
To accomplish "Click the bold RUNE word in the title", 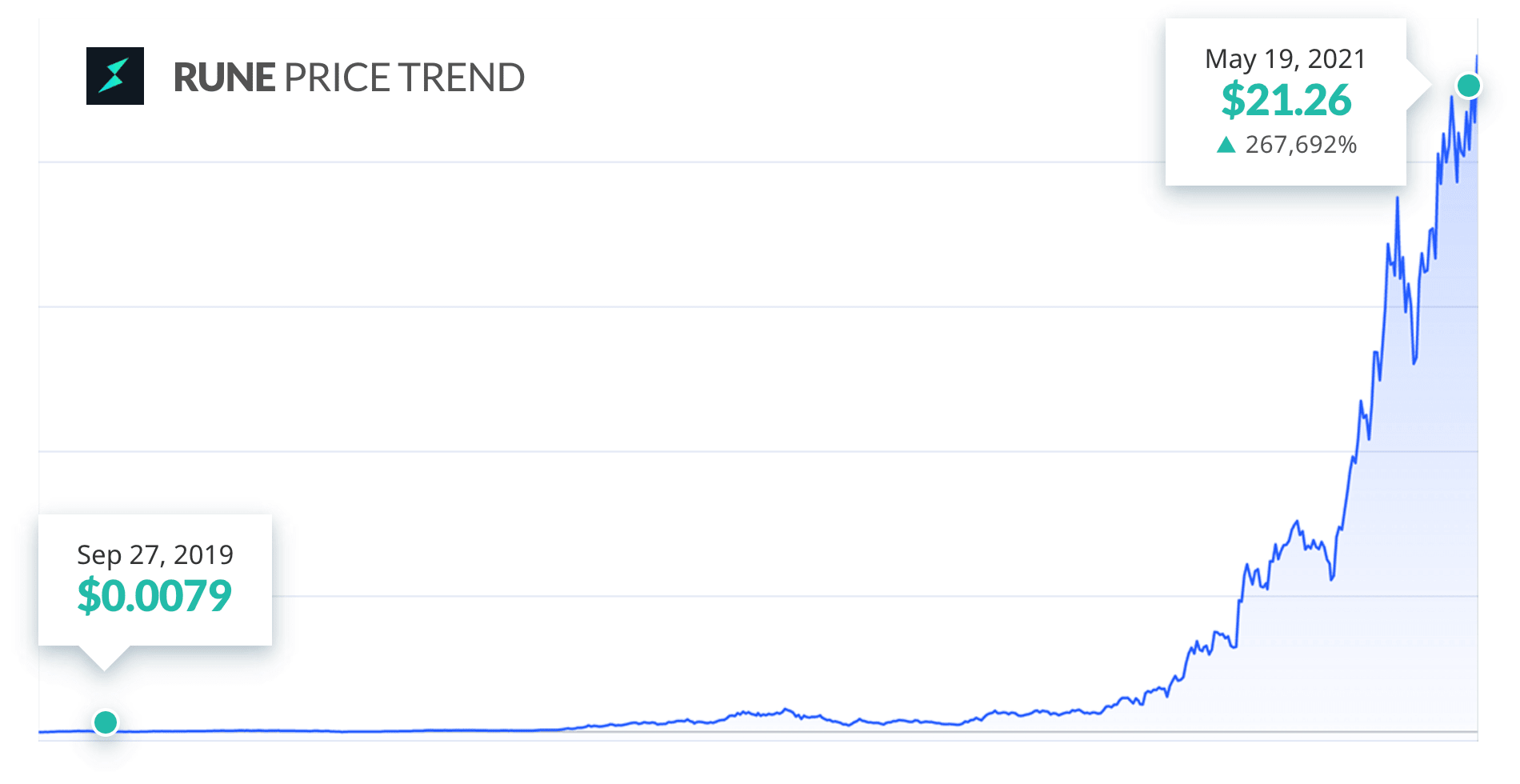I will pyautogui.click(x=225, y=78).
